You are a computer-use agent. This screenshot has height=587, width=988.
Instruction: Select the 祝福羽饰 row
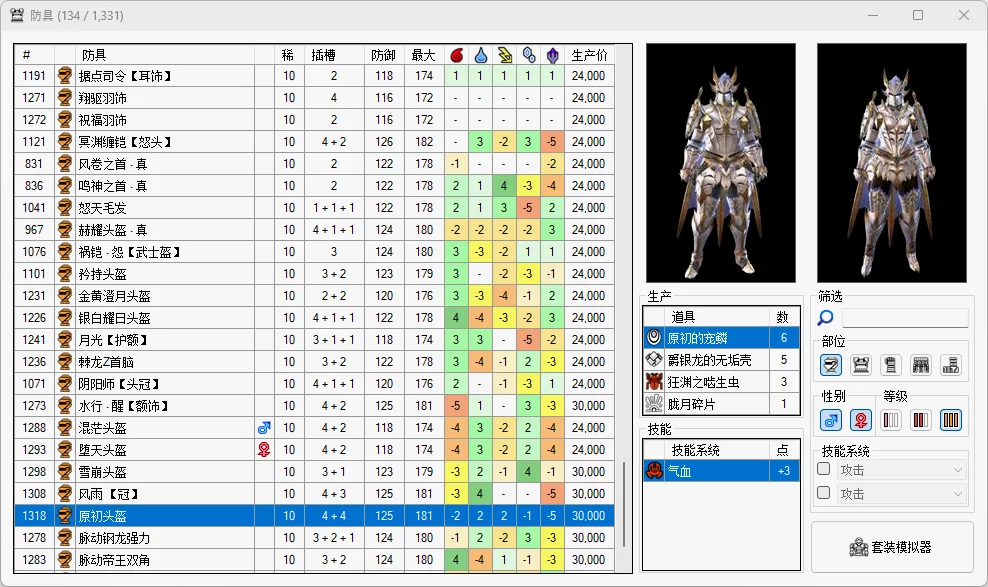click(x=314, y=120)
